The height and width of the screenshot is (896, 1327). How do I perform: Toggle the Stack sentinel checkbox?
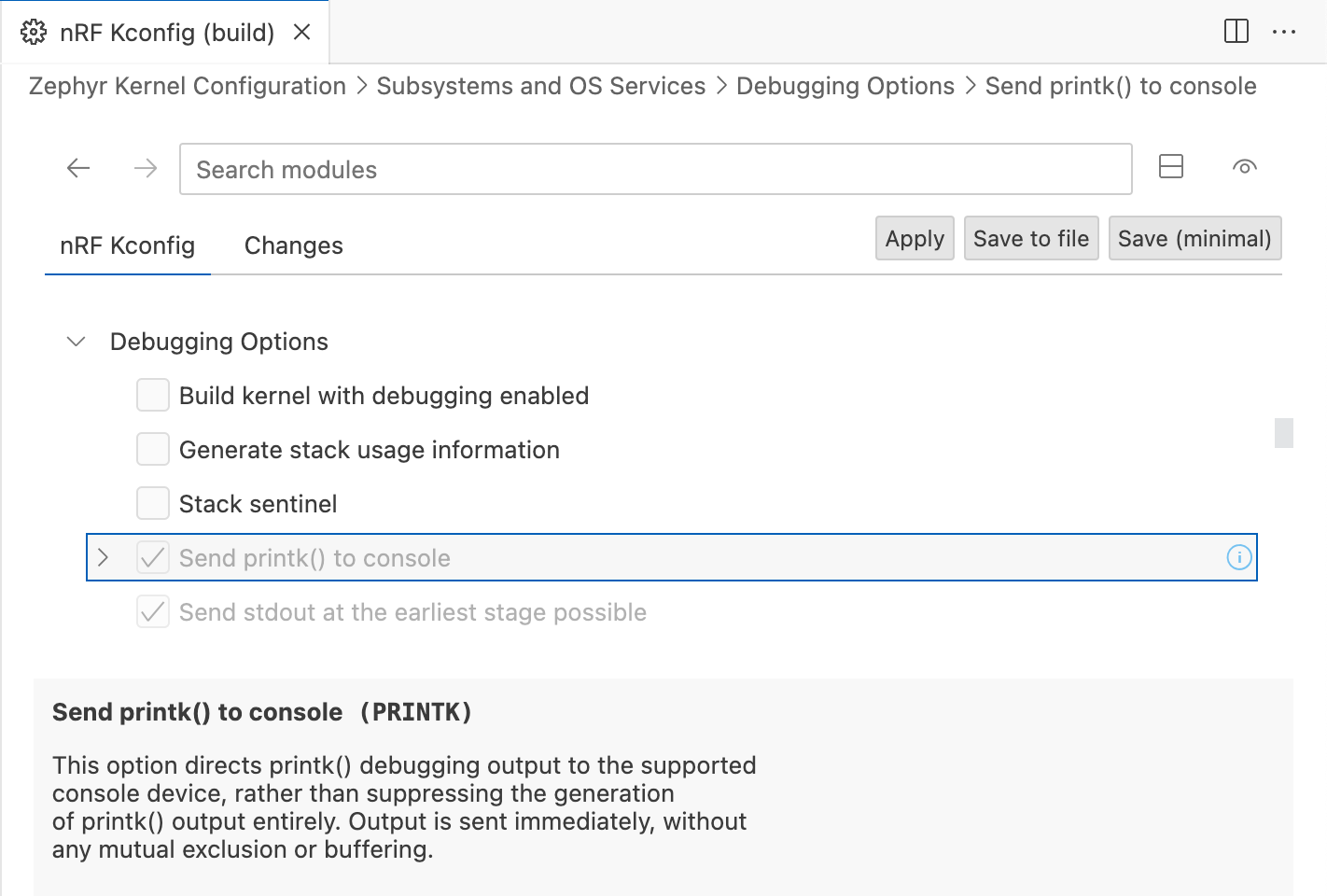[x=153, y=504]
